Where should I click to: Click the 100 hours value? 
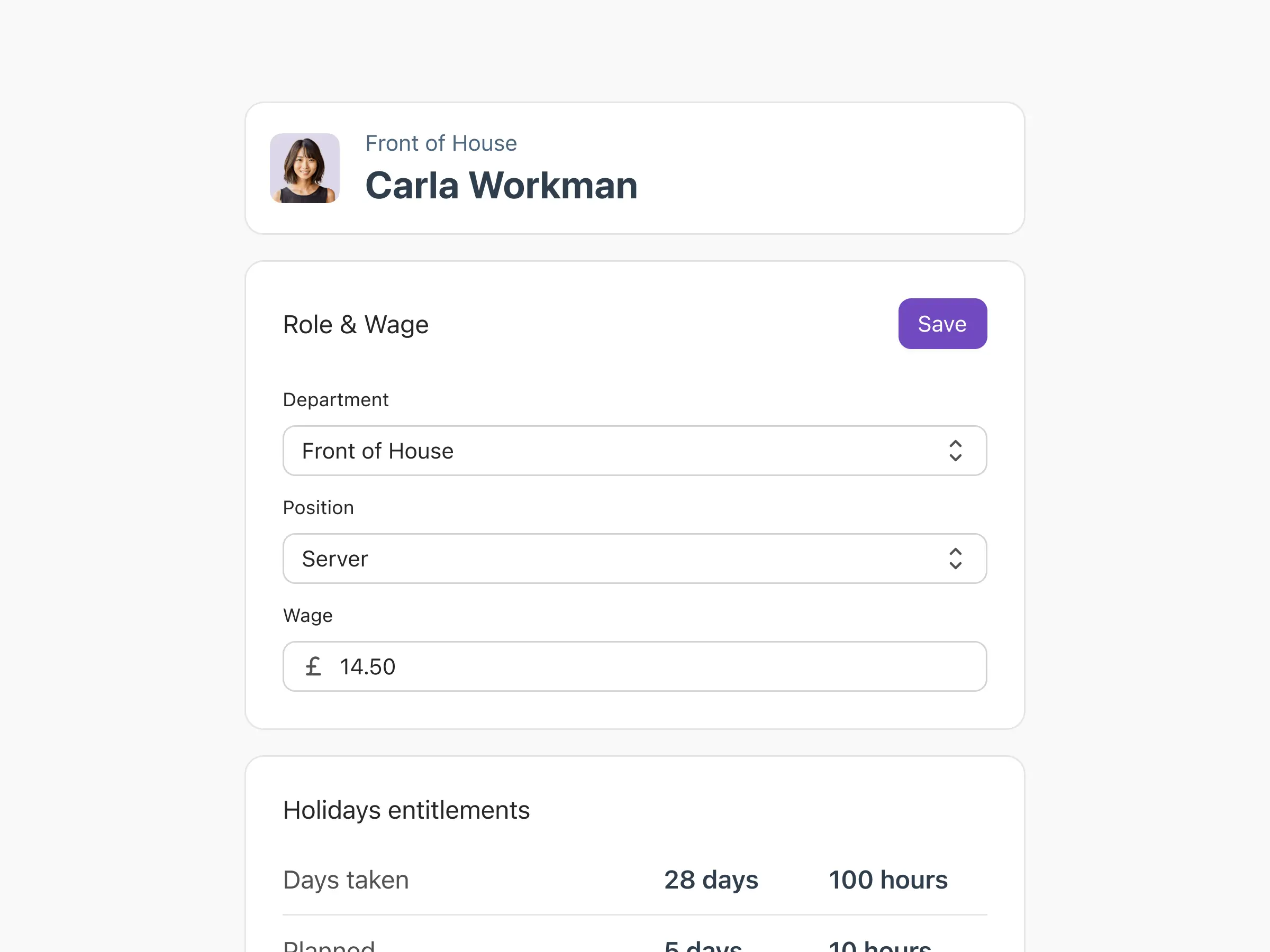click(887, 880)
